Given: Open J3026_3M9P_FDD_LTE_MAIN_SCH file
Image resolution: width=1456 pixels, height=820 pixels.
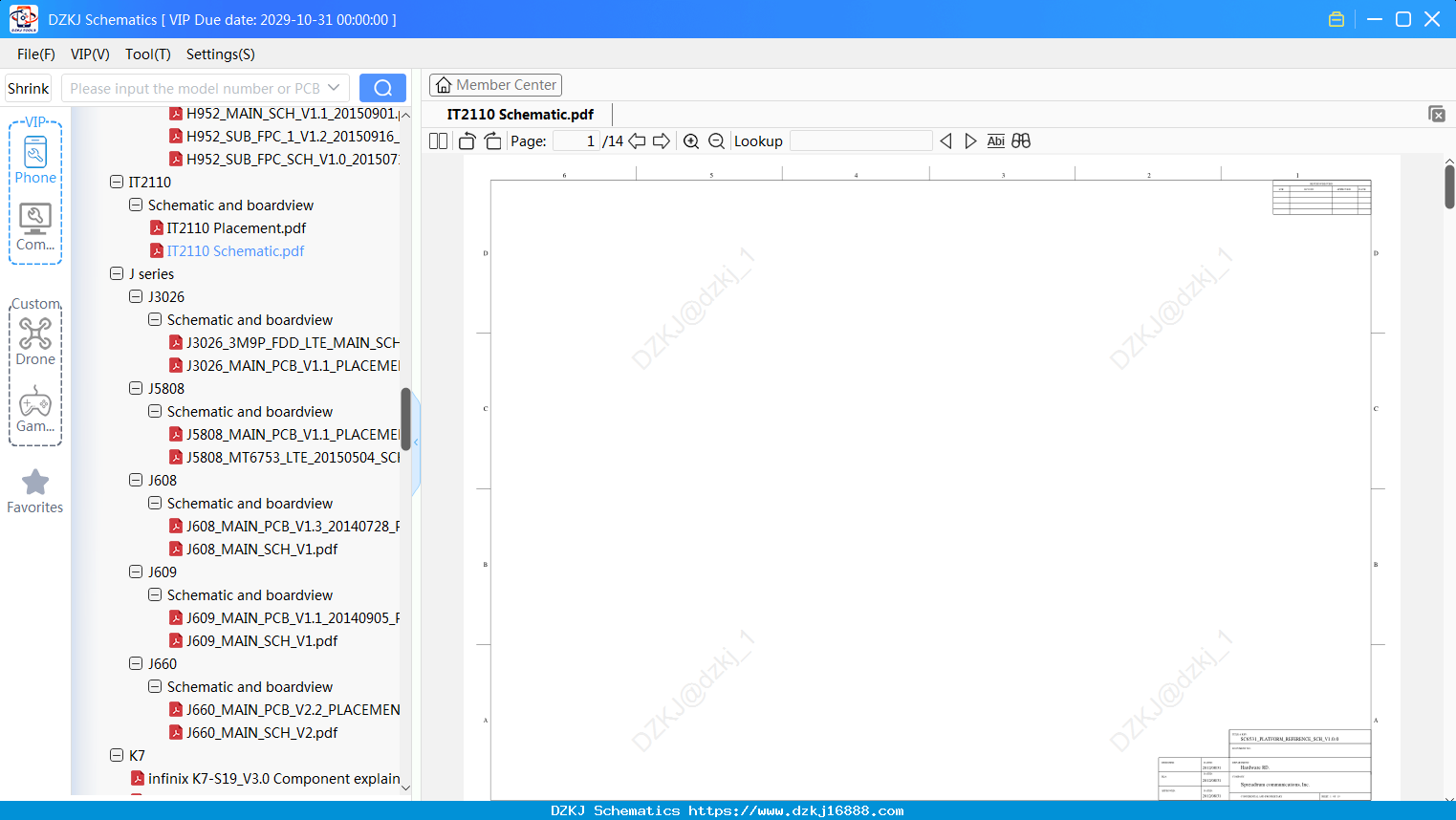Looking at the screenshot, I should 284,343.
